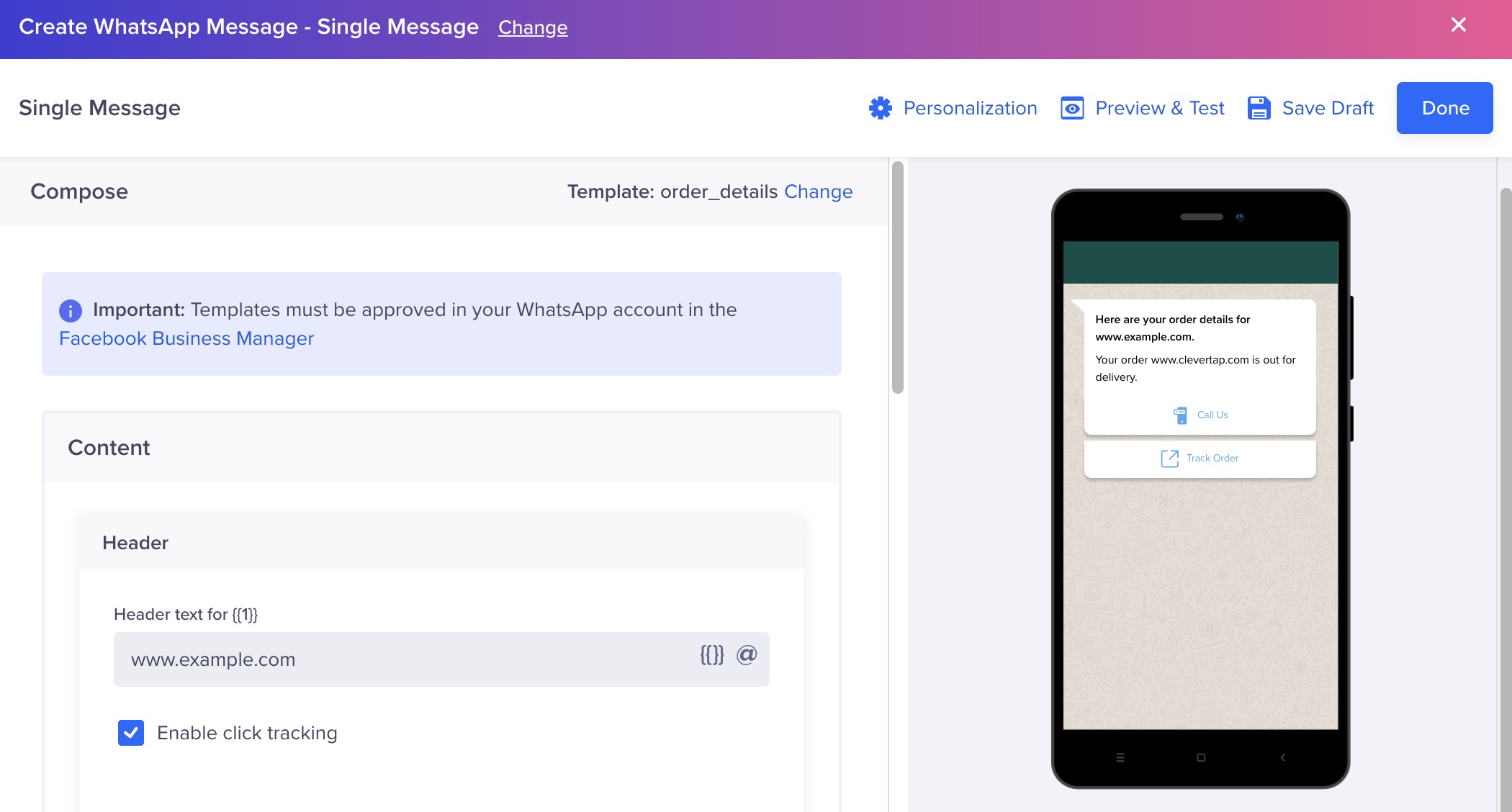1512x812 pixels.
Task: Click the 'Enable click tracking' label
Action: pos(247,733)
